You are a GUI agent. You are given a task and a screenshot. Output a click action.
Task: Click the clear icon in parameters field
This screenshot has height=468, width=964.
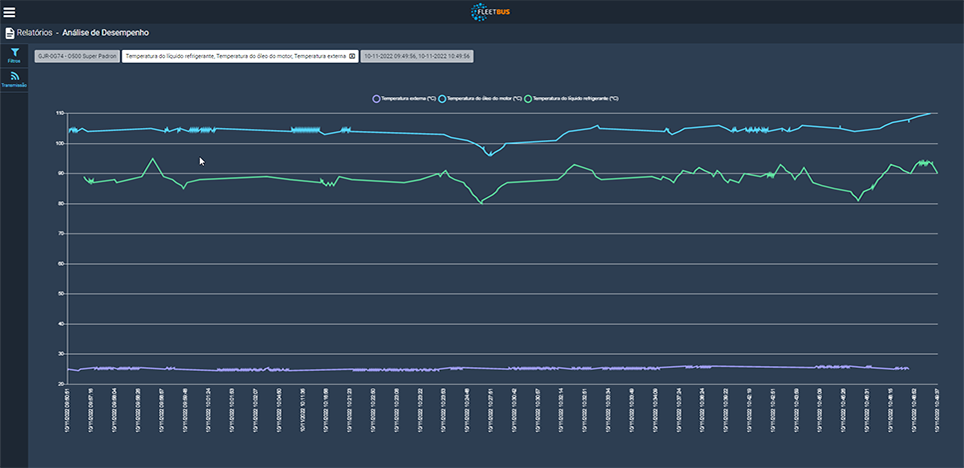pyautogui.click(x=352, y=57)
